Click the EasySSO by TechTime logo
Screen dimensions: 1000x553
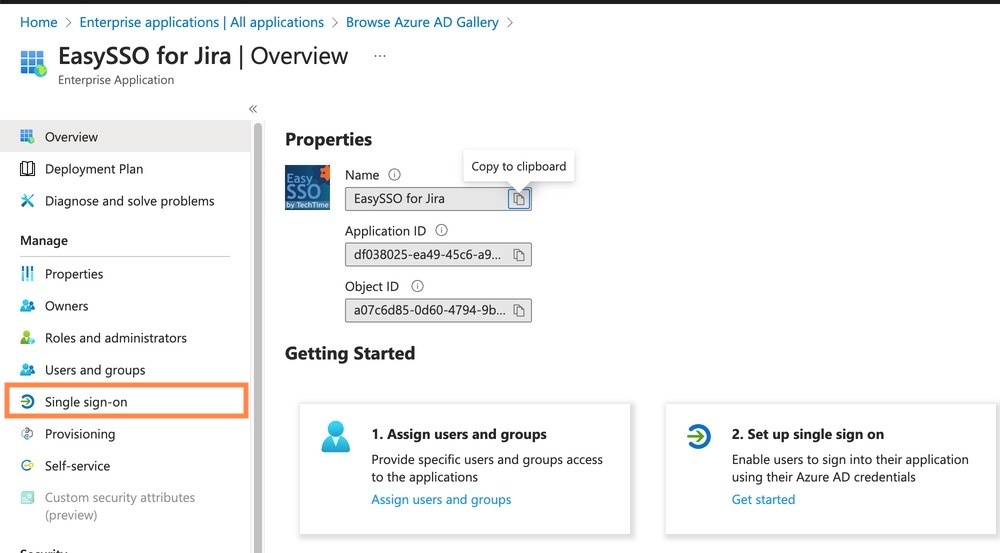click(x=307, y=188)
